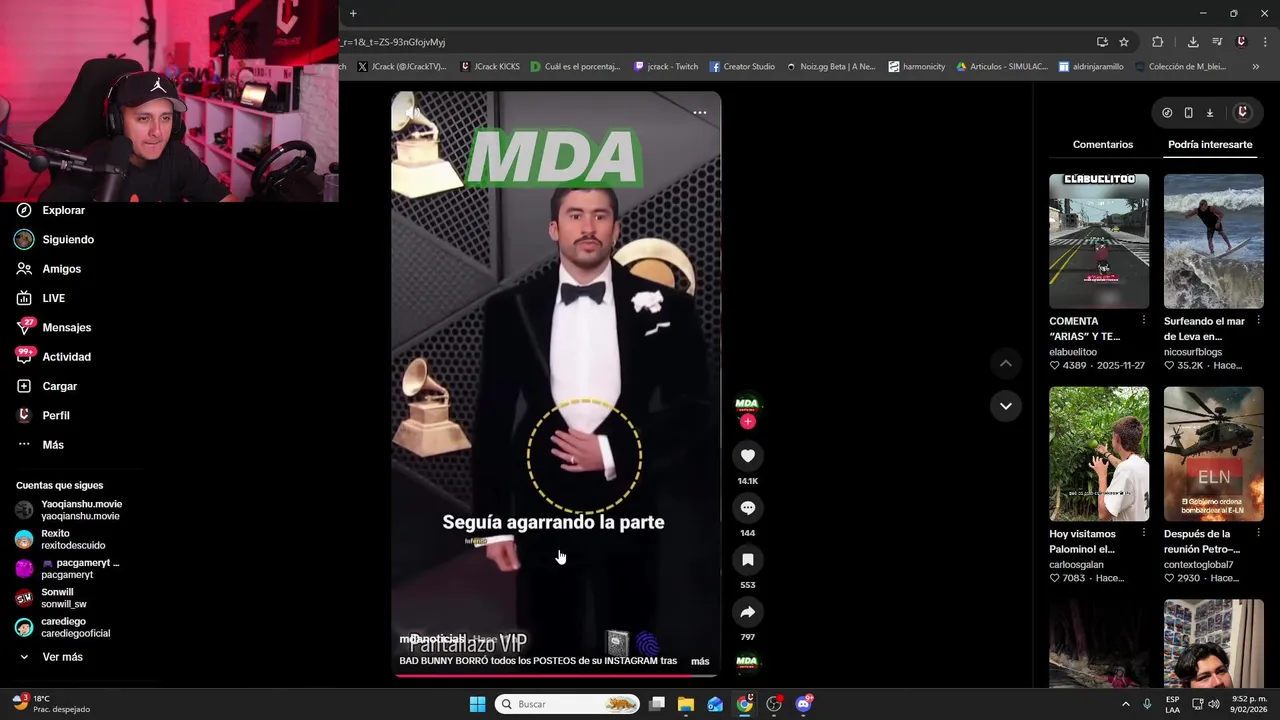The image size is (1280, 720).
Task: Open the Creator Studio bookmark
Action: [742, 67]
